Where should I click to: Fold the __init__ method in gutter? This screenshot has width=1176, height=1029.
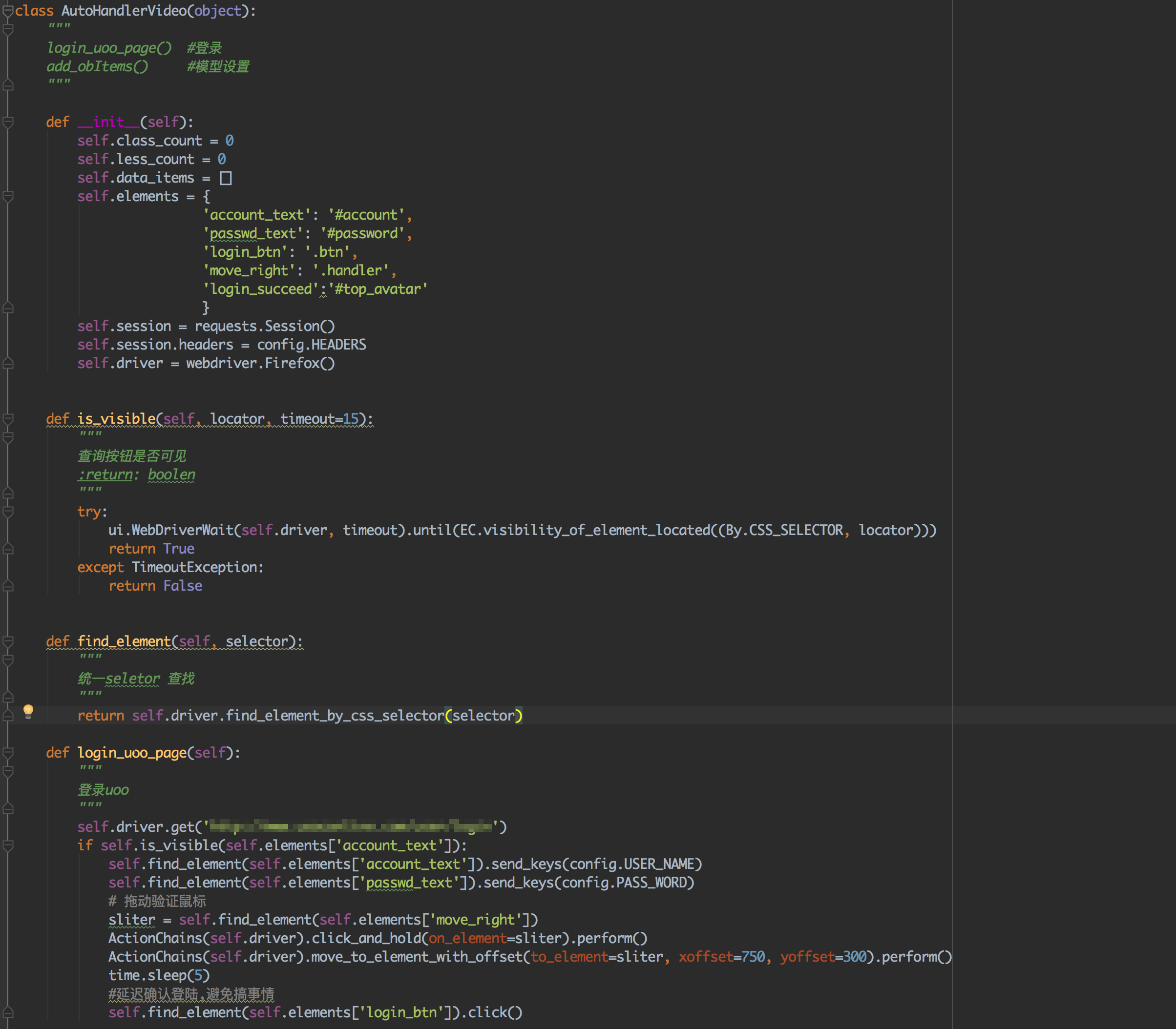[x=8, y=122]
